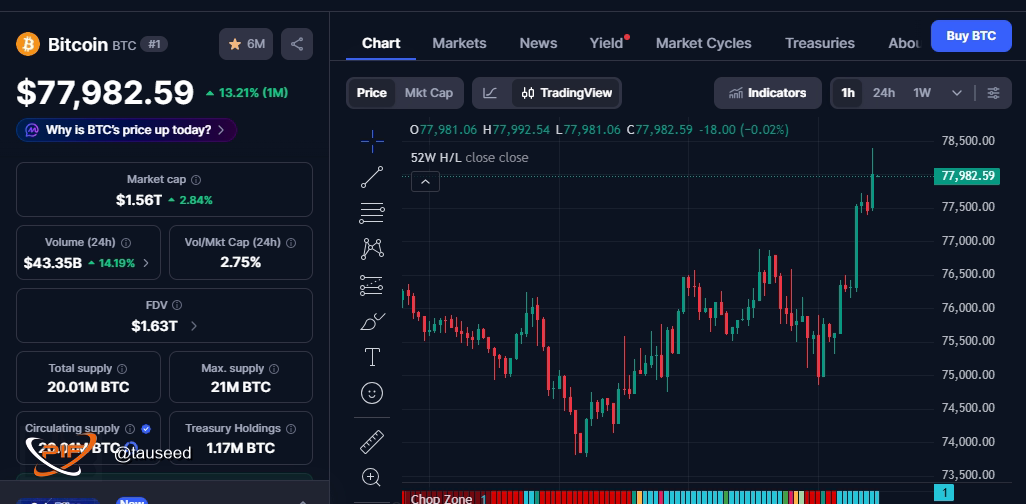Show Treasury Holdings info icon
This screenshot has width=1026, height=504.
coord(291,429)
